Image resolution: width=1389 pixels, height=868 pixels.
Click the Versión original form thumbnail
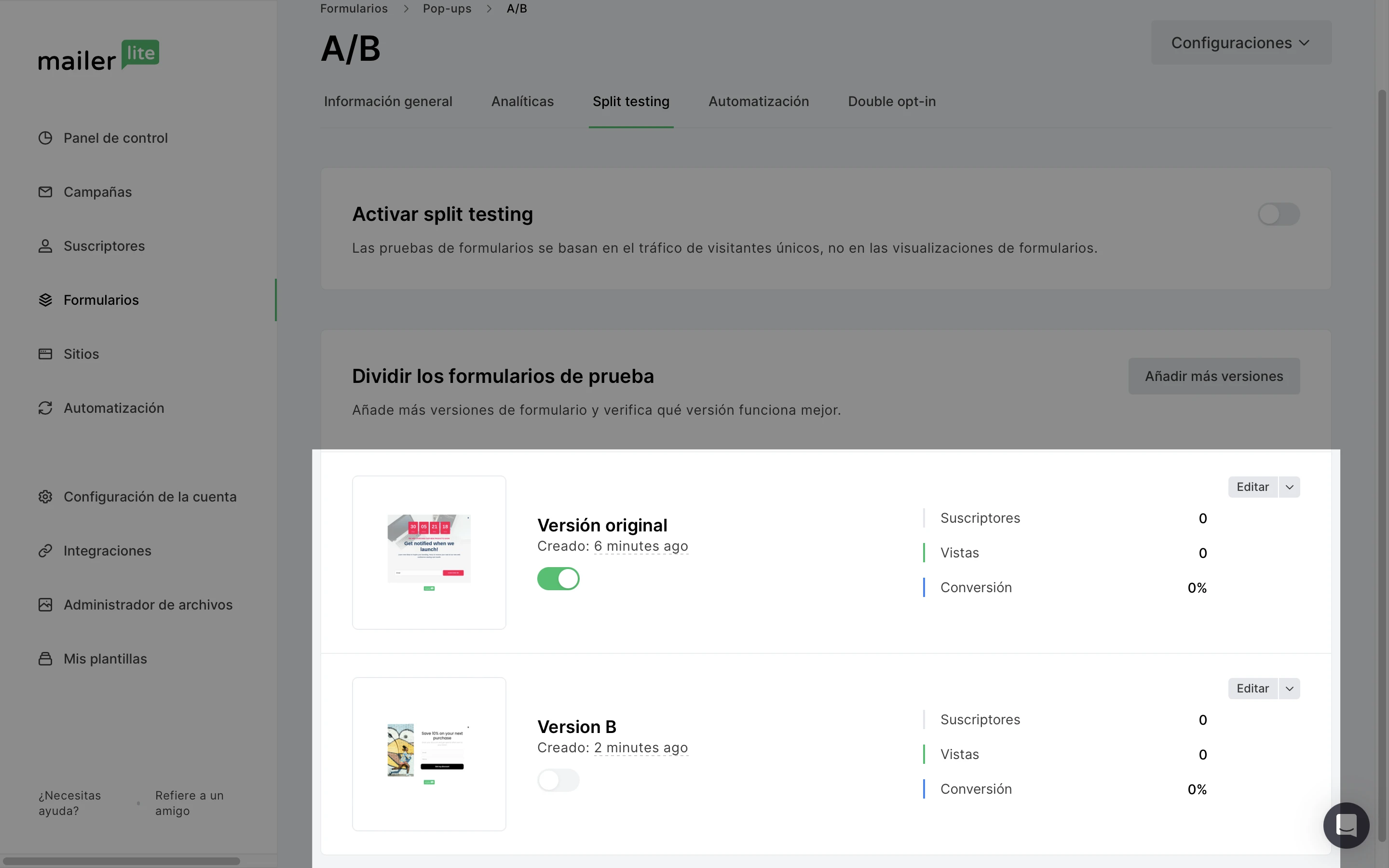[429, 552]
